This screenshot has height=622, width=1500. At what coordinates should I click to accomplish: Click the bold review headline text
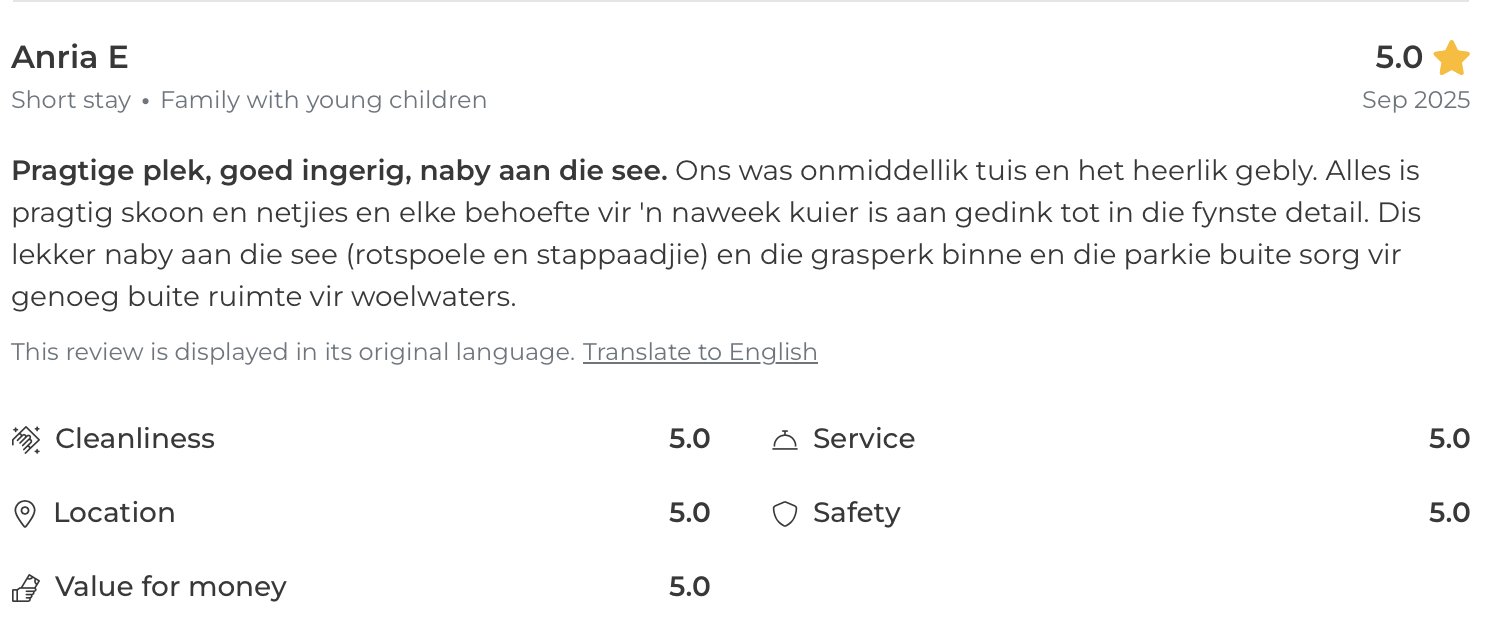(x=339, y=171)
